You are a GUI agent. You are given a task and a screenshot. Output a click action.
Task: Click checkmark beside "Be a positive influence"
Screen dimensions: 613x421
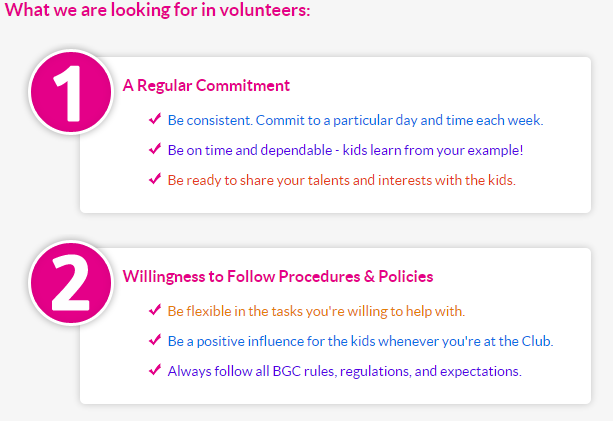click(x=155, y=340)
